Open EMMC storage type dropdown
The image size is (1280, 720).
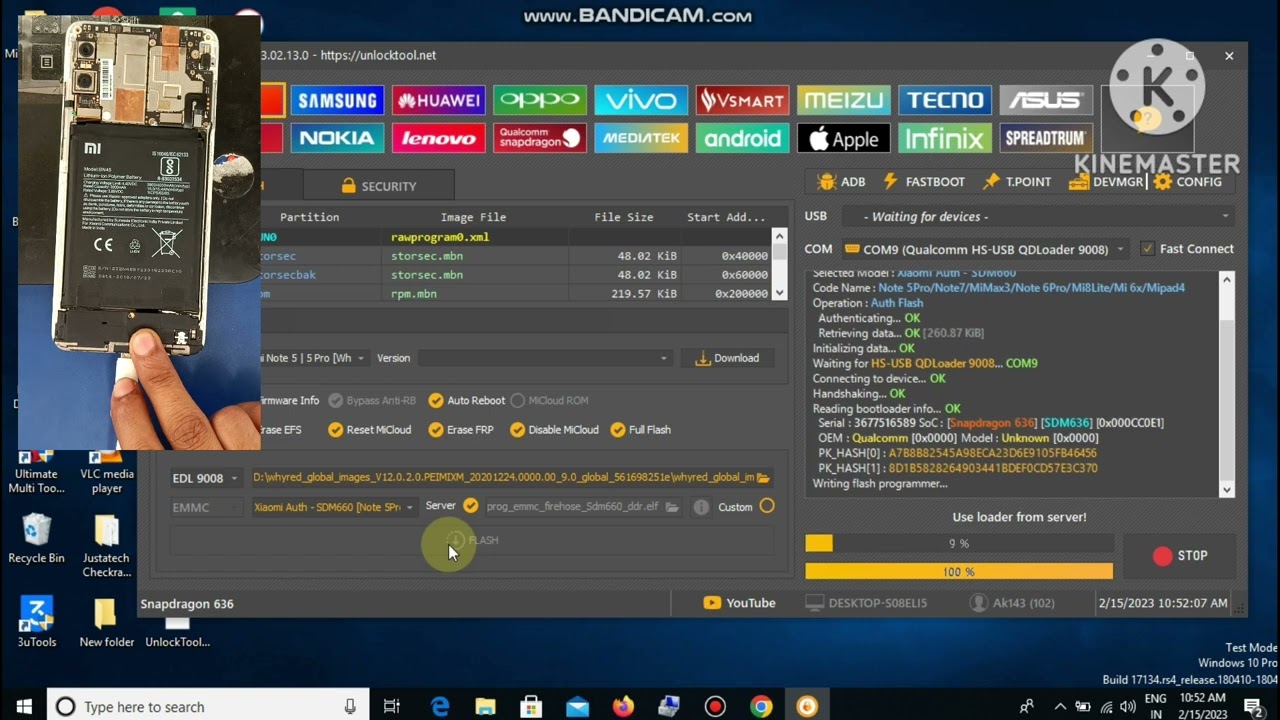point(206,507)
